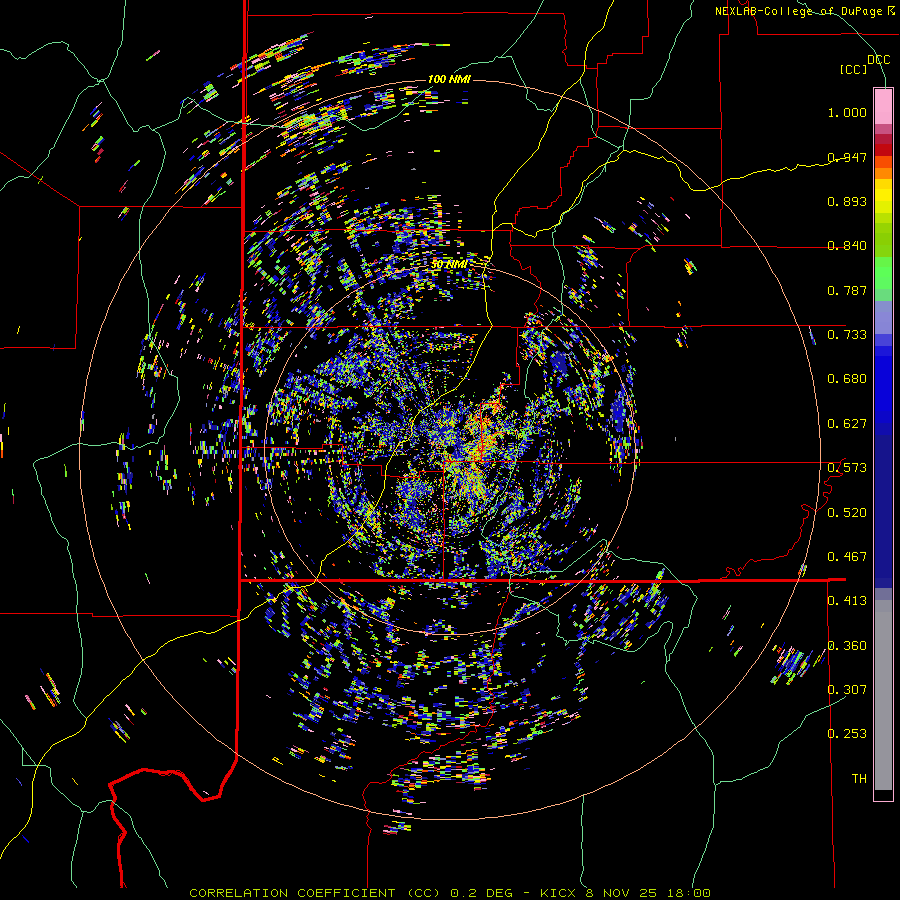Select the 0.787 legend value

(x=847, y=290)
